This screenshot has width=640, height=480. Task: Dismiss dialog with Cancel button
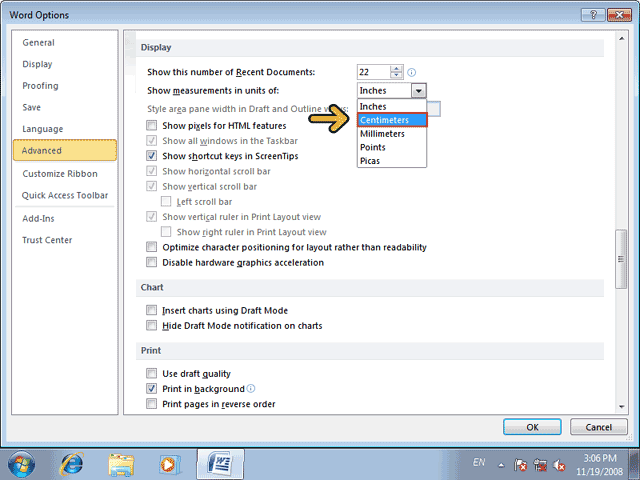click(598, 427)
